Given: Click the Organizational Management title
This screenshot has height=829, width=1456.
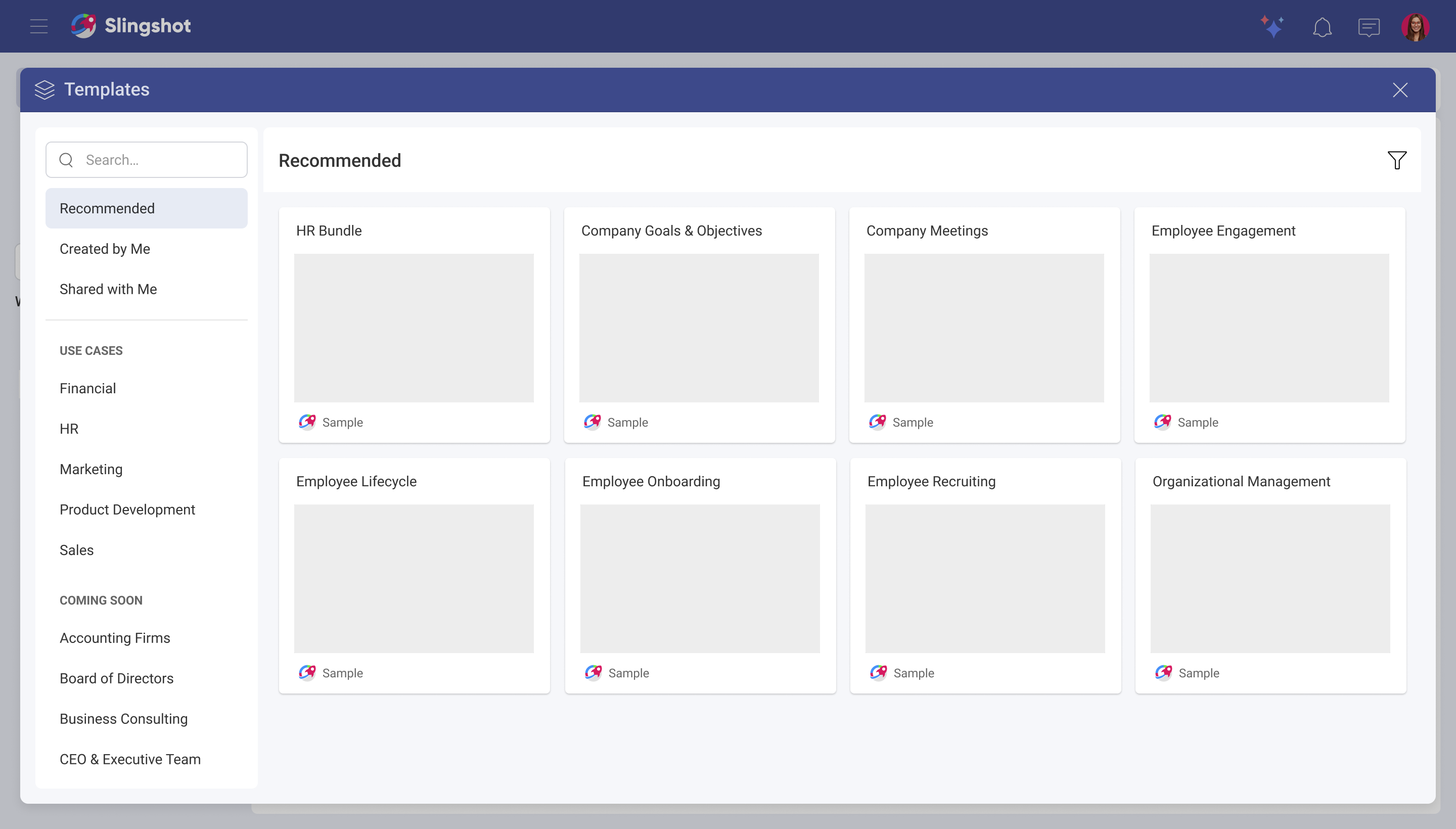Looking at the screenshot, I should (1241, 481).
